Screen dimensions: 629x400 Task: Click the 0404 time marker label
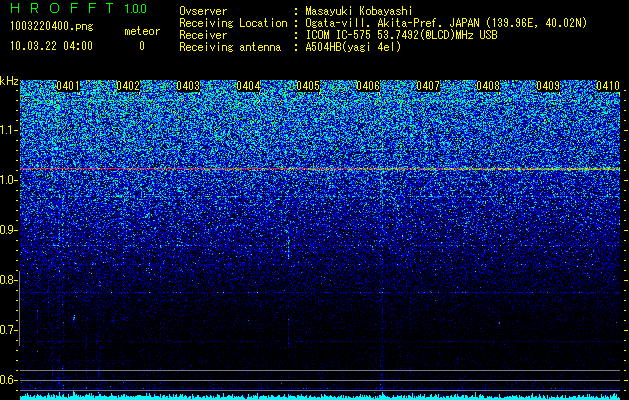(248, 86)
